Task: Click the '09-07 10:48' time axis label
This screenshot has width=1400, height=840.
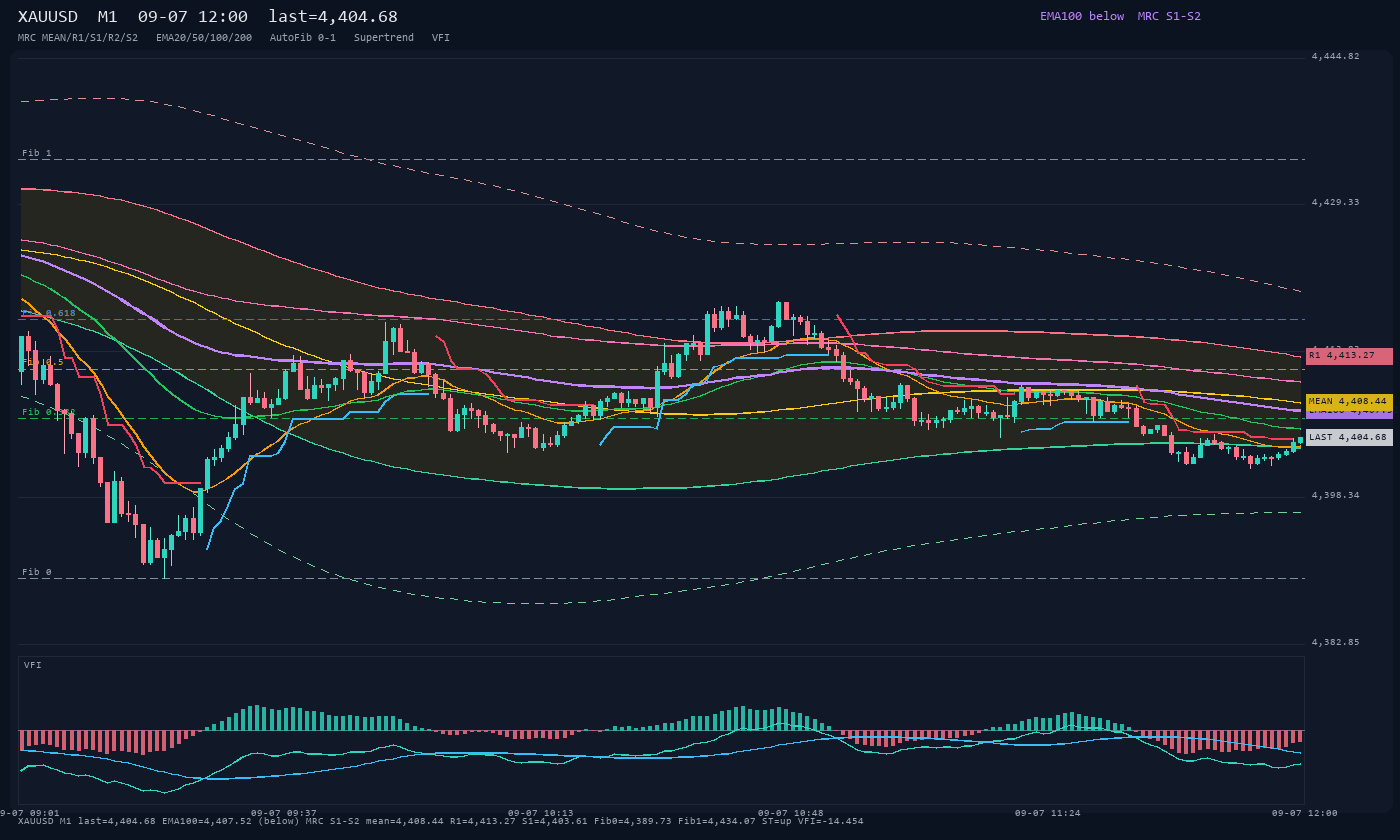Action: pos(791,813)
